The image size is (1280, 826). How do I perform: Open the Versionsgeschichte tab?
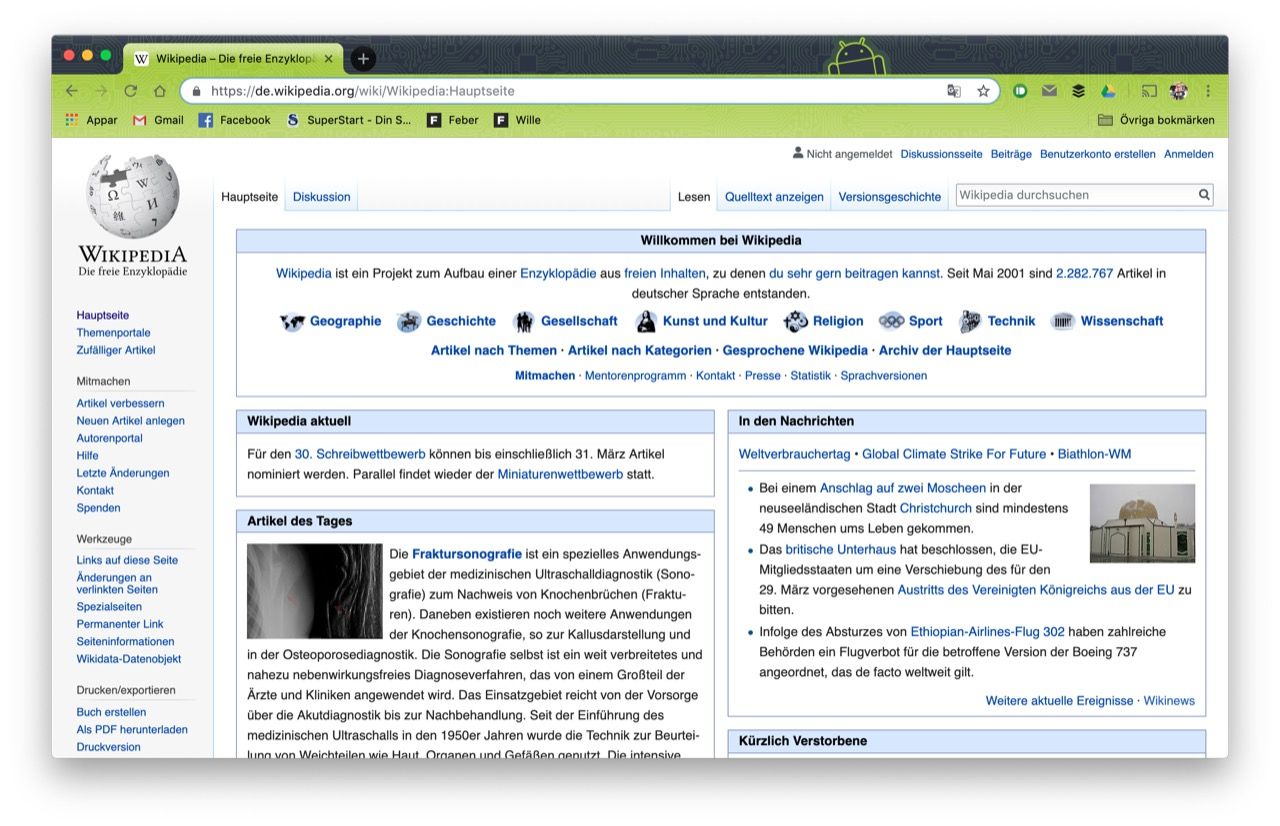890,197
